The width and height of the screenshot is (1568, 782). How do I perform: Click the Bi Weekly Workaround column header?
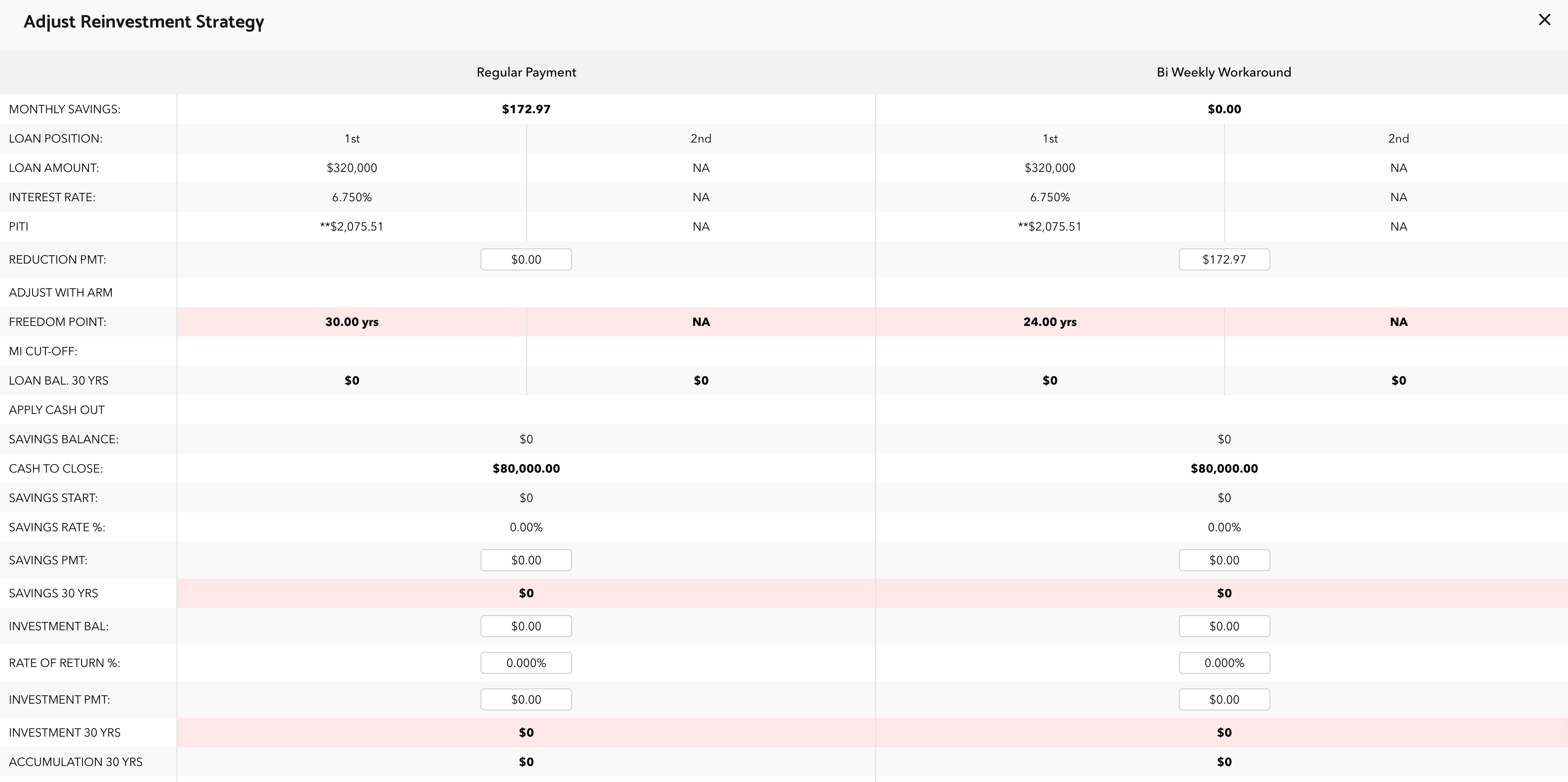coord(1224,72)
